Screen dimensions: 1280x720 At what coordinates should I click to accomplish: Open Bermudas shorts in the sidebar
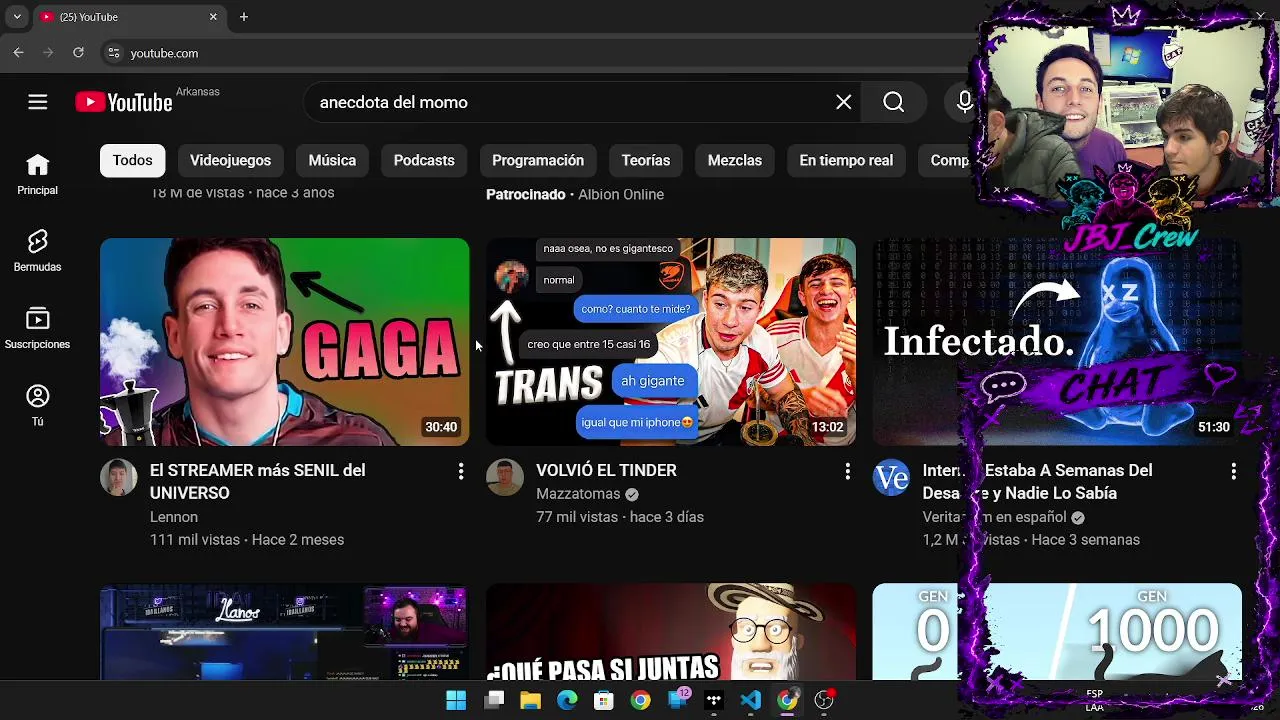click(x=37, y=251)
